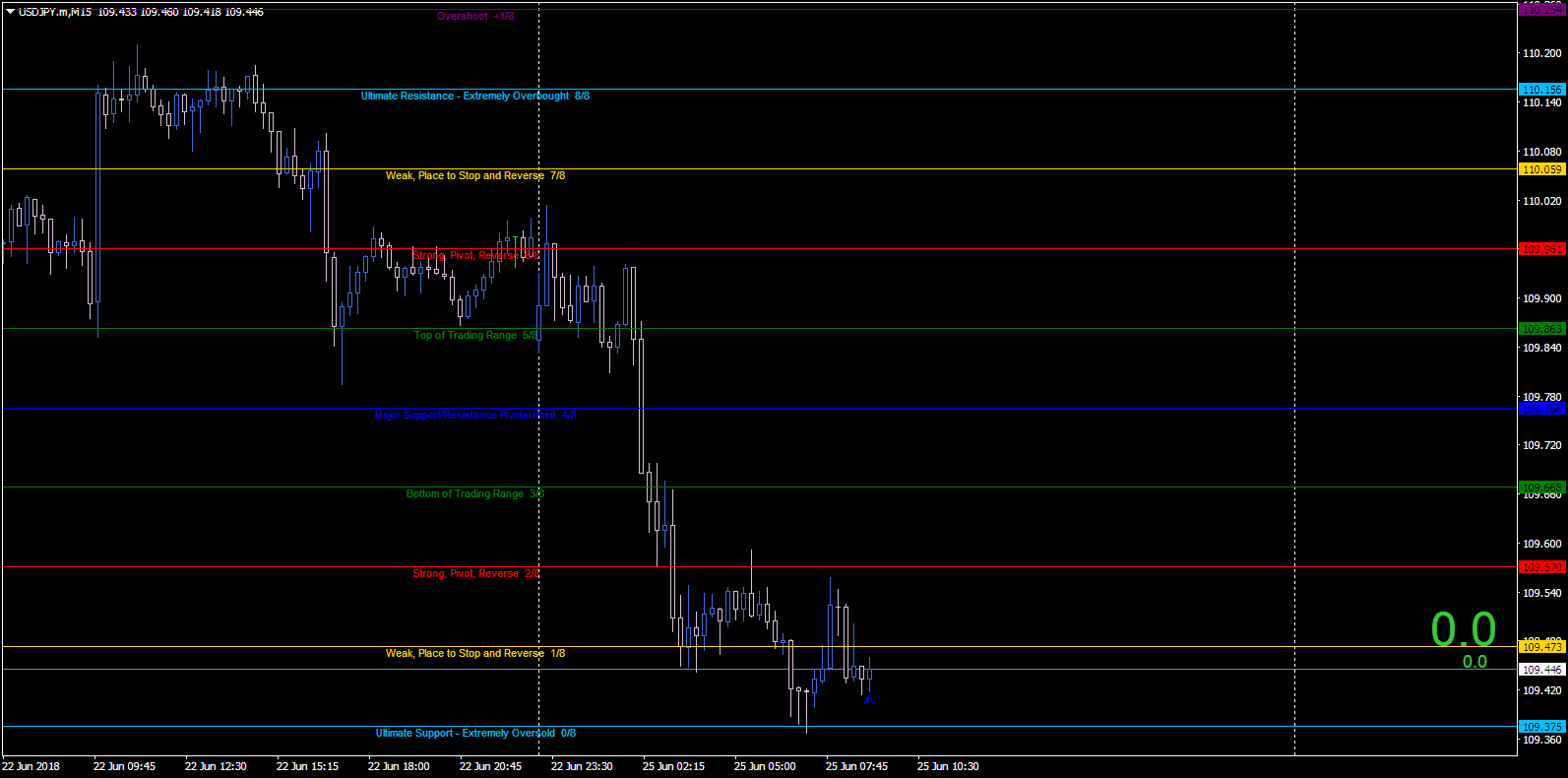Click the Weak, Place to Stop and Reverse 1/8 label

(475, 653)
